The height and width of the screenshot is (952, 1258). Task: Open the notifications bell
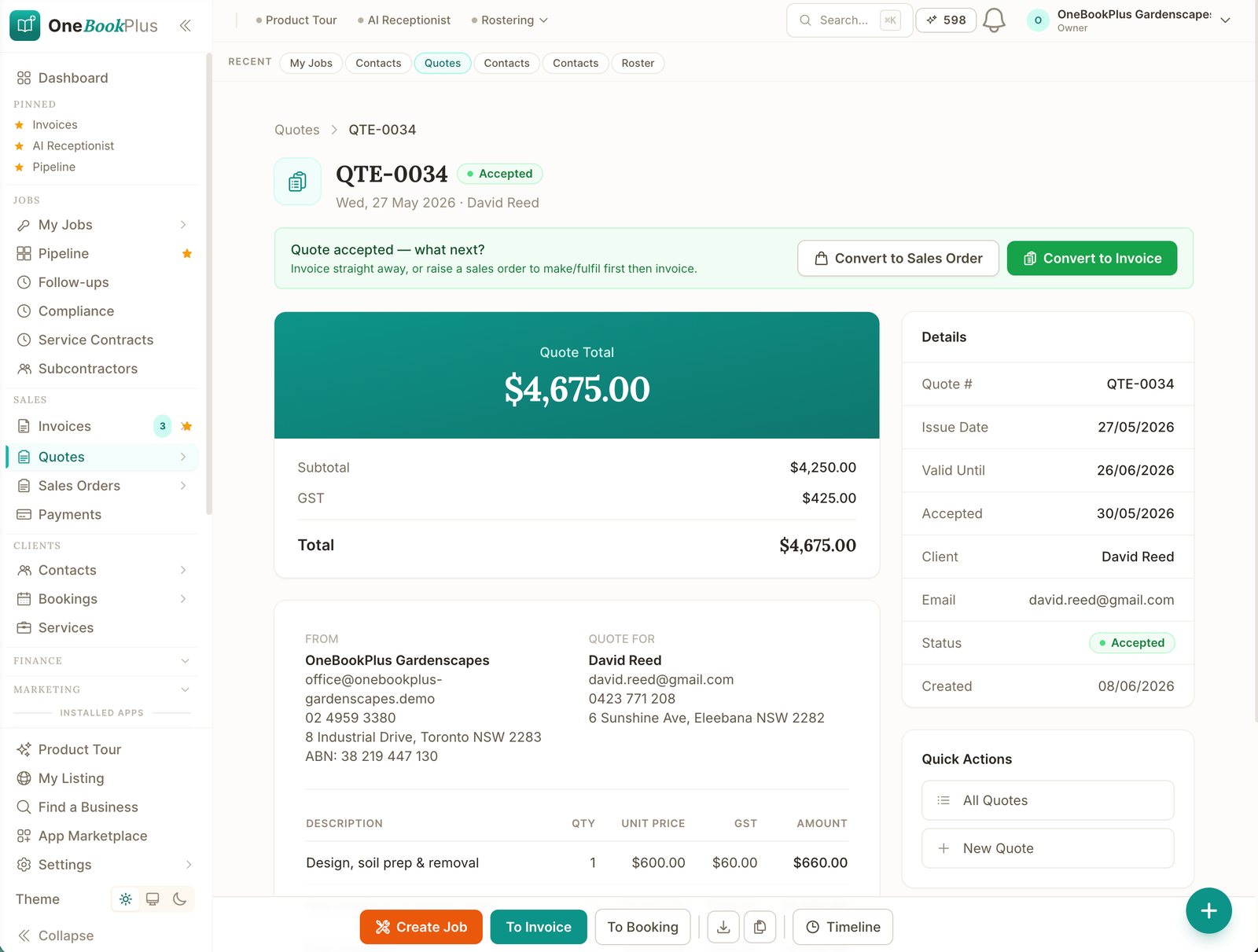994,20
